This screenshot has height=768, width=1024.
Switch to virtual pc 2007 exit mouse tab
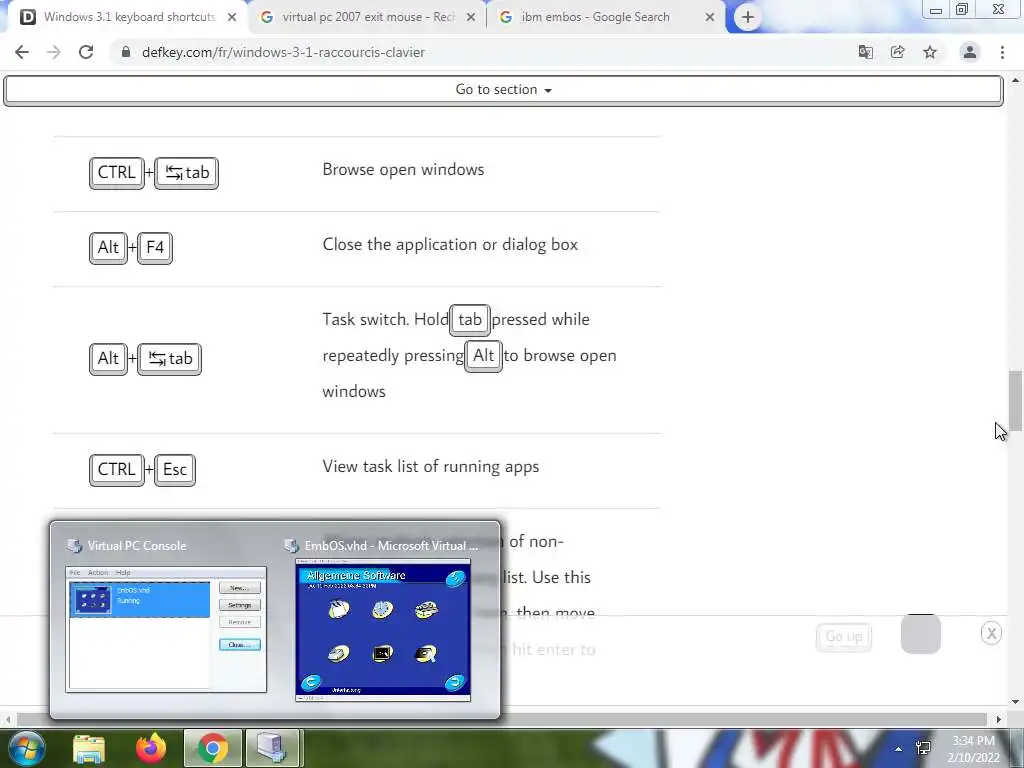[366, 18]
